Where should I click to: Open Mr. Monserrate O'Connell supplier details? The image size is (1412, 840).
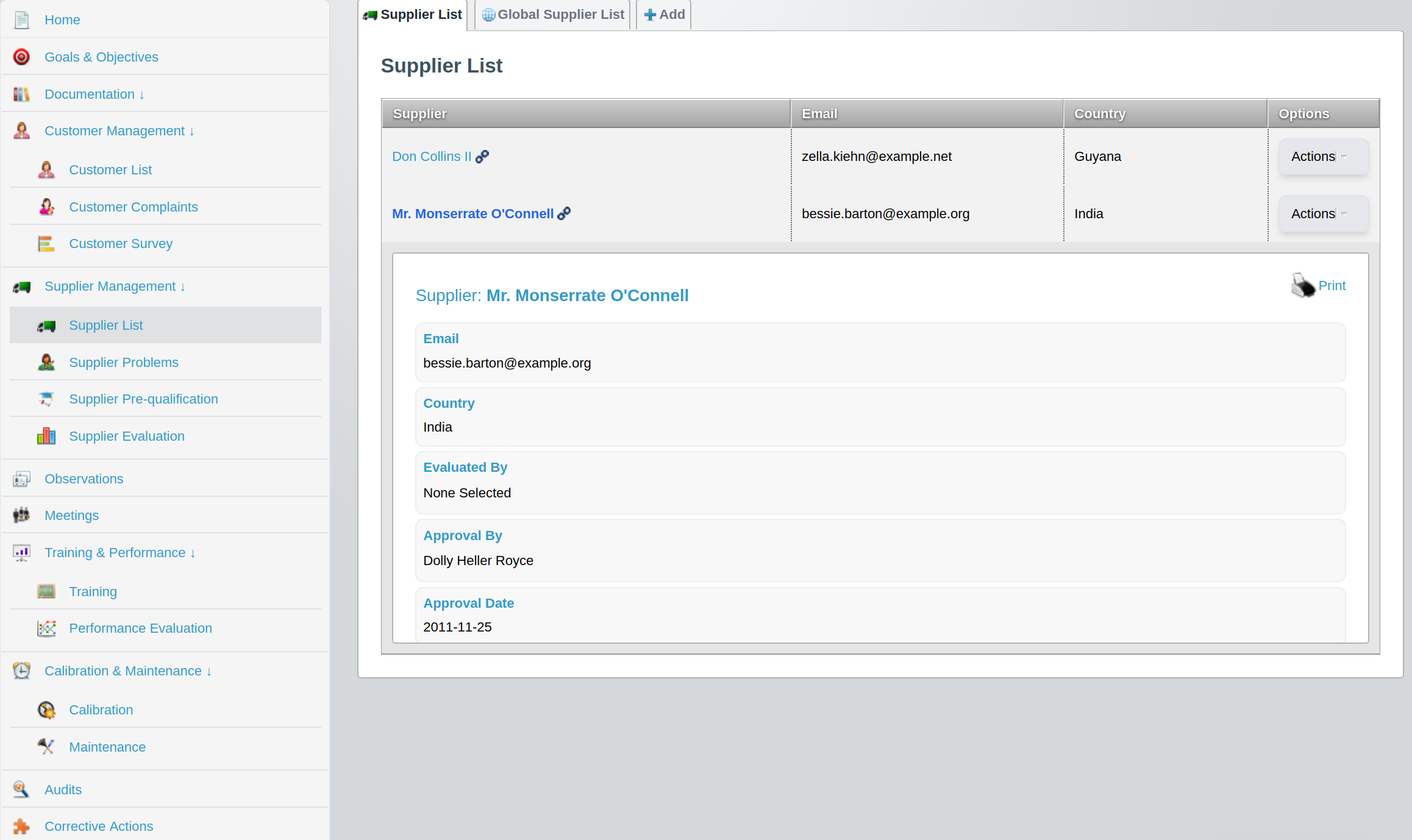pyautogui.click(x=473, y=213)
